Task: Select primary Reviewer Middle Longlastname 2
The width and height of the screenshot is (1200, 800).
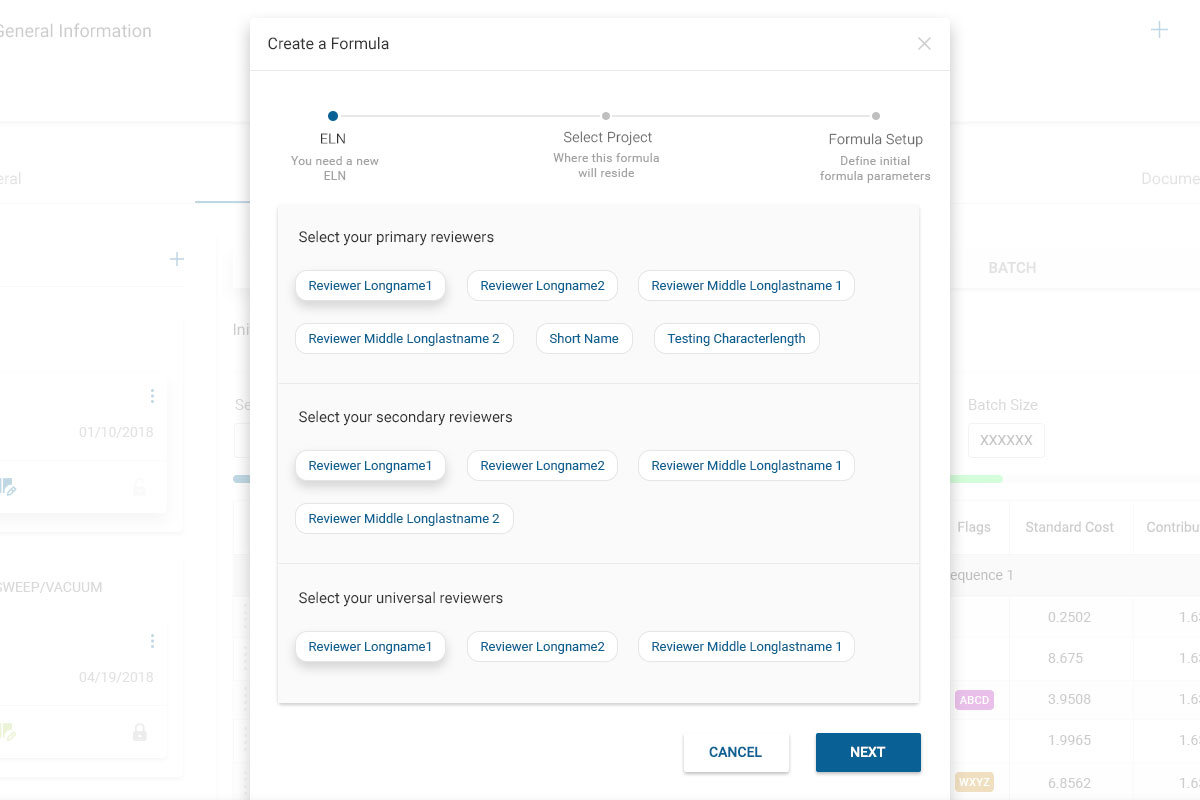Action: (404, 339)
